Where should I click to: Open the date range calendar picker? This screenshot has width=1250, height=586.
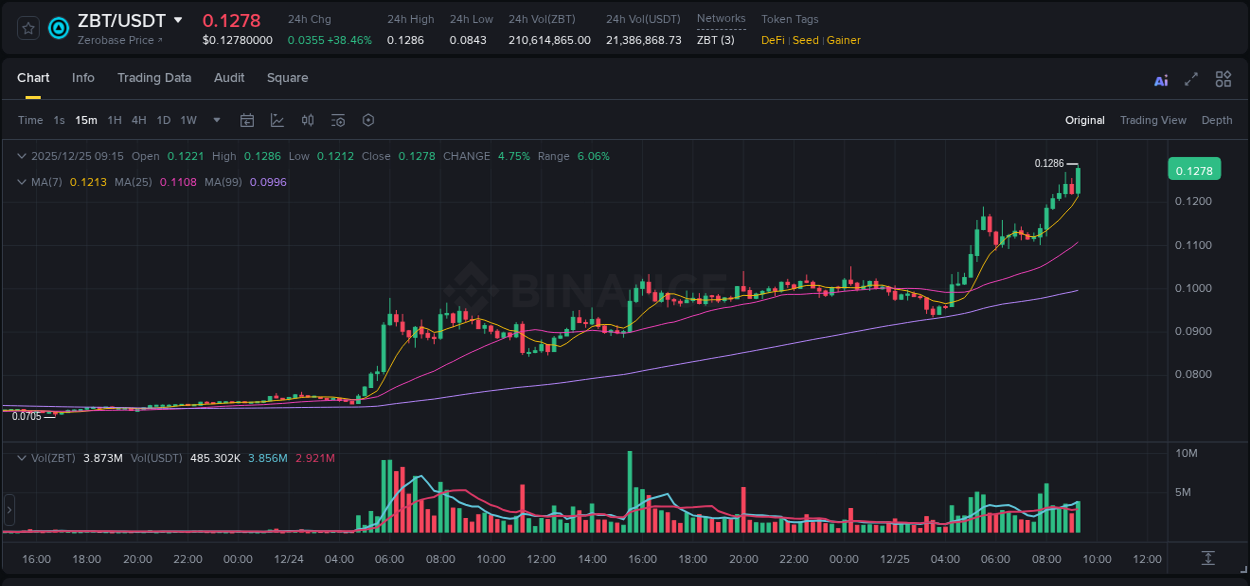[x=247, y=120]
